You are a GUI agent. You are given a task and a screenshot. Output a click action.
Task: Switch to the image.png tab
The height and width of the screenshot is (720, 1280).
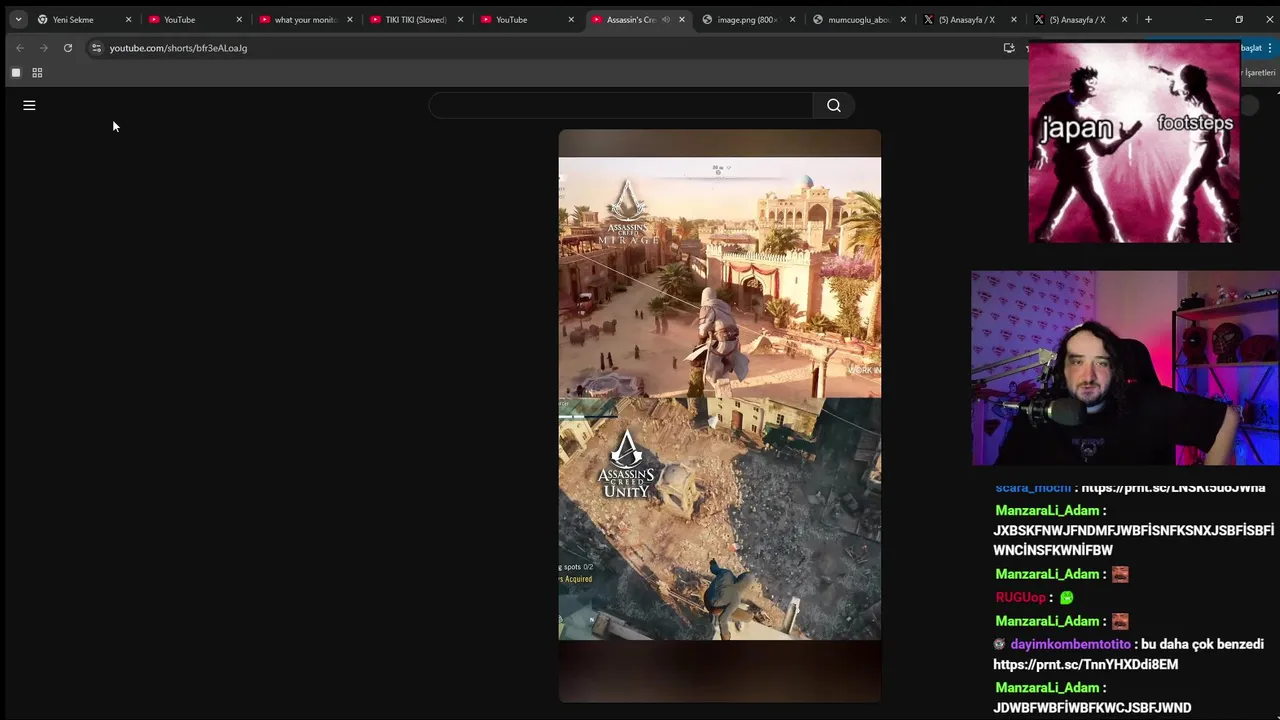point(747,19)
